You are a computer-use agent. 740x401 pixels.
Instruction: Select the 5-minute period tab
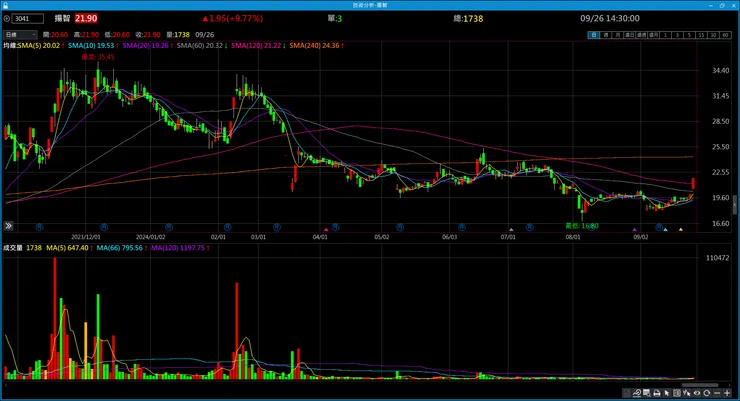click(x=690, y=35)
